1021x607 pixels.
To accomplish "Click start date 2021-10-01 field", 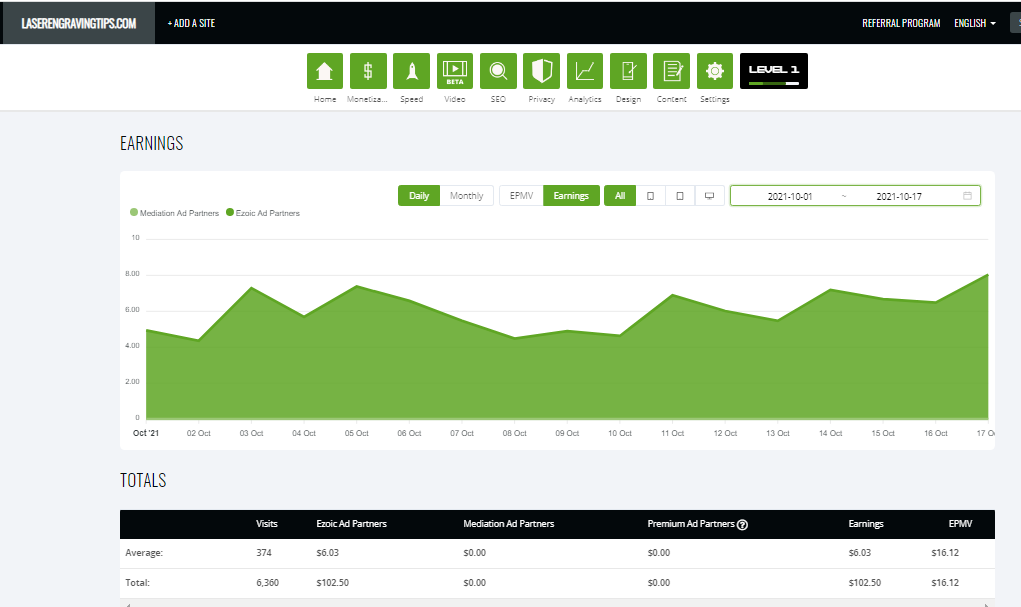I will click(790, 196).
